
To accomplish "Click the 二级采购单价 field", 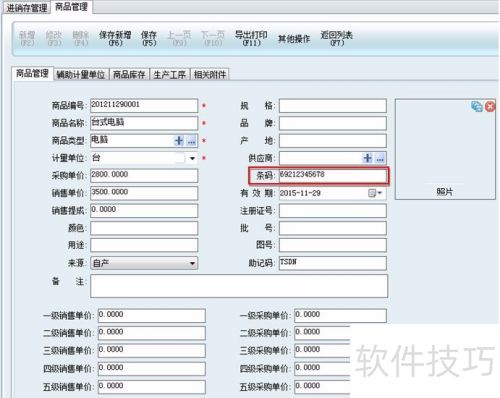I will (322, 333).
